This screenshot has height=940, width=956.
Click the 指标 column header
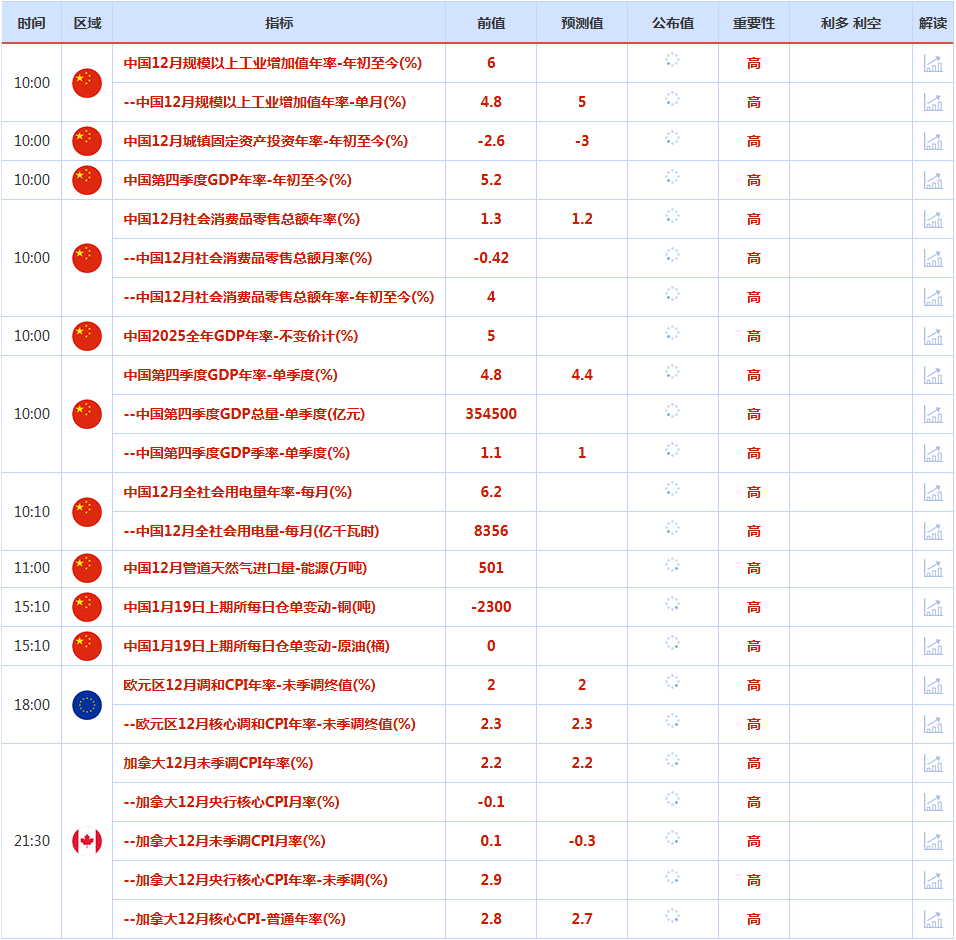pyautogui.click(x=279, y=23)
